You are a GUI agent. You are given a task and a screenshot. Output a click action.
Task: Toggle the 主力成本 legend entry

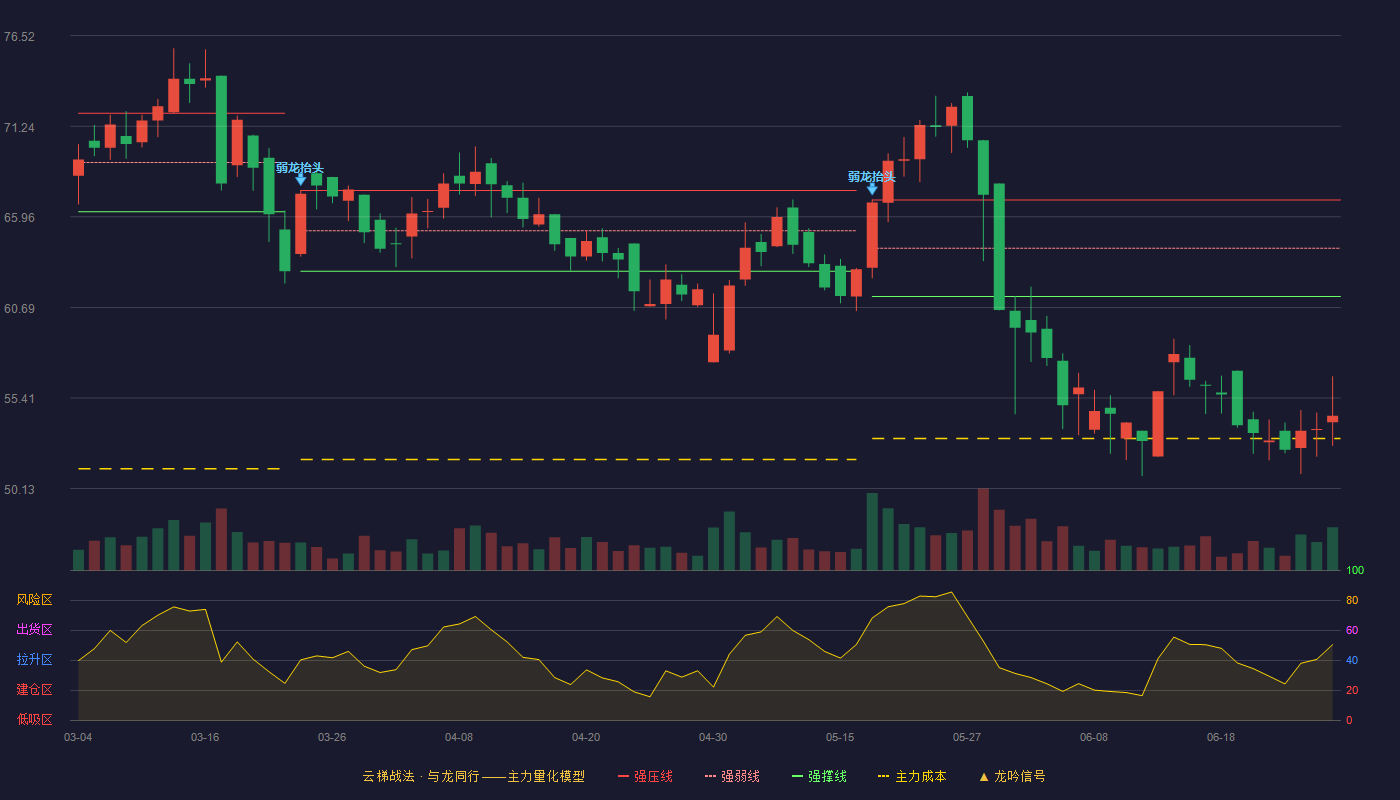click(x=912, y=776)
